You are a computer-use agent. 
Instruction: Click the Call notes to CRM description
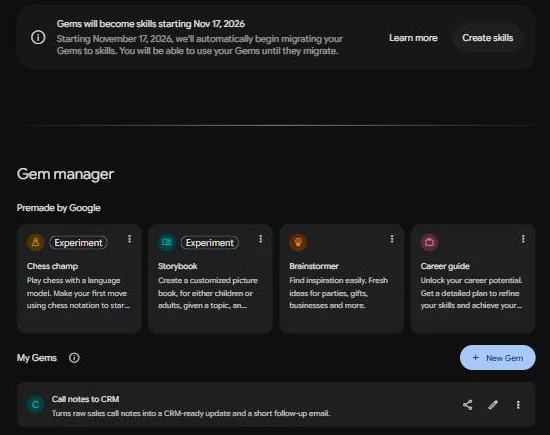[191, 413]
